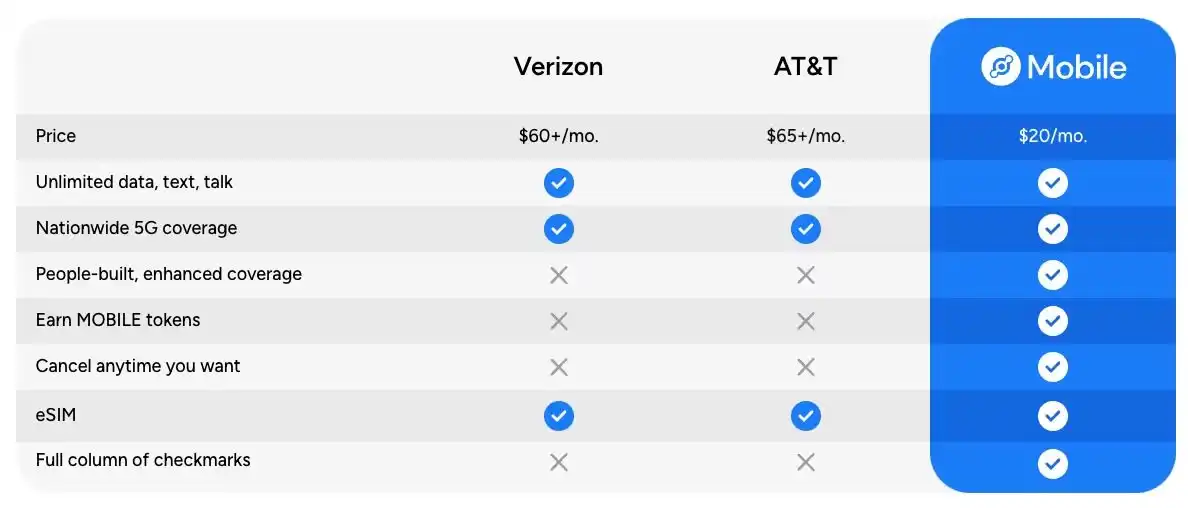Click AT&T's X for people-built coverage
The image size is (1188, 508).
tap(805, 275)
